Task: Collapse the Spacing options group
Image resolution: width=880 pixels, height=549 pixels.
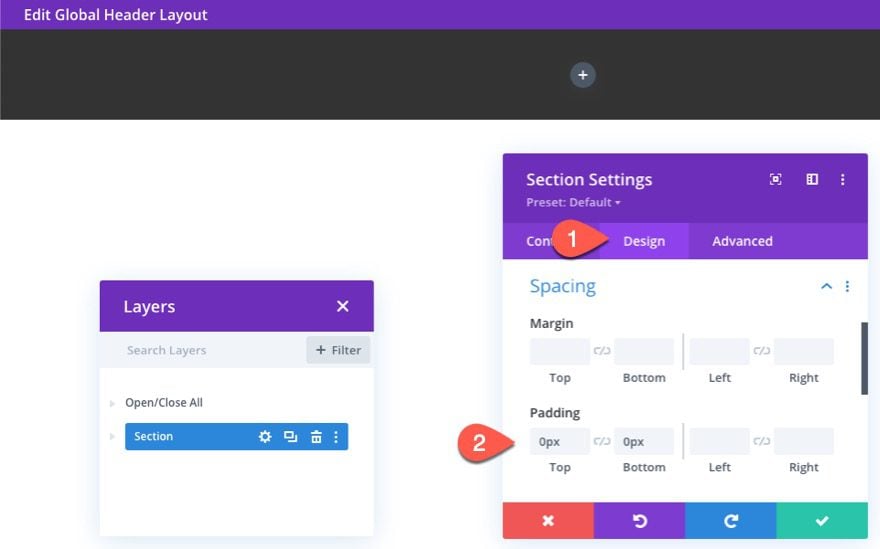Action: pyautogui.click(x=826, y=286)
